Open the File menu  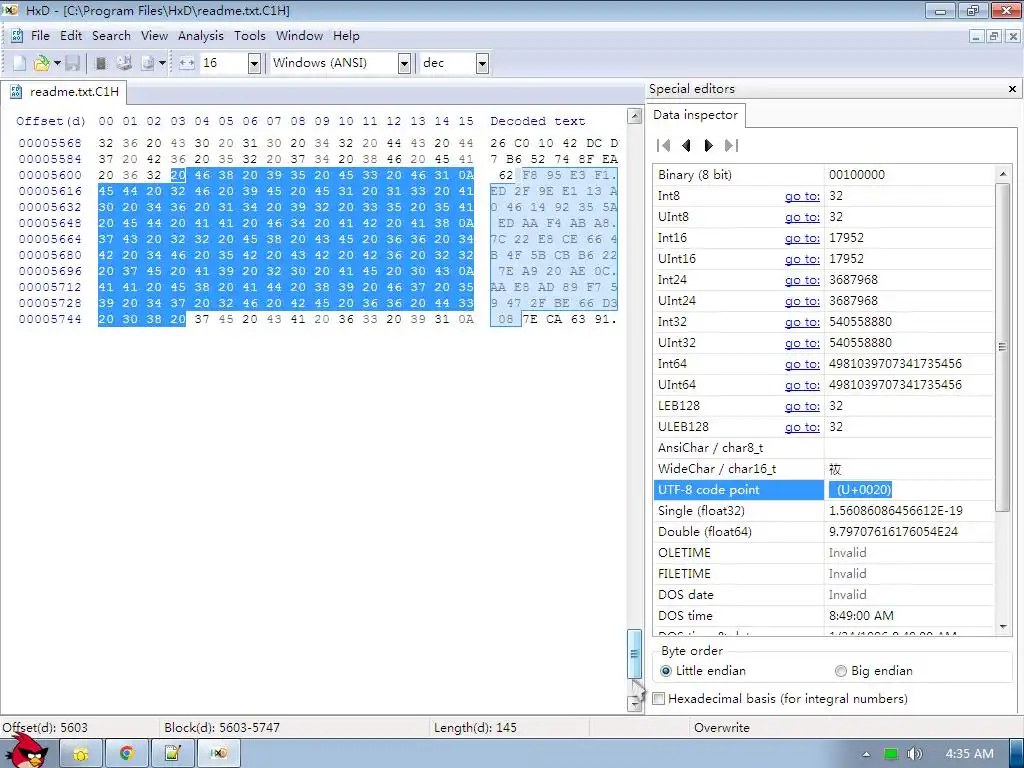coord(40,36)
